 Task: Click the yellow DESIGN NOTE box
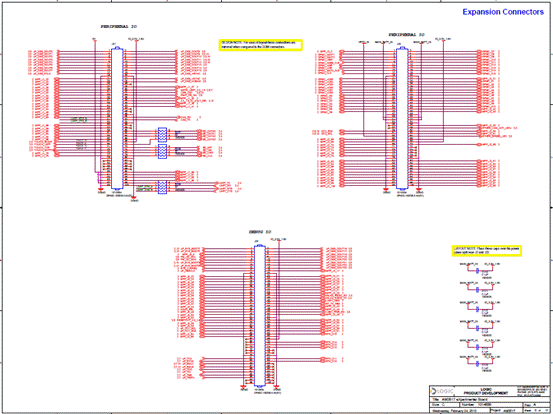261,45
